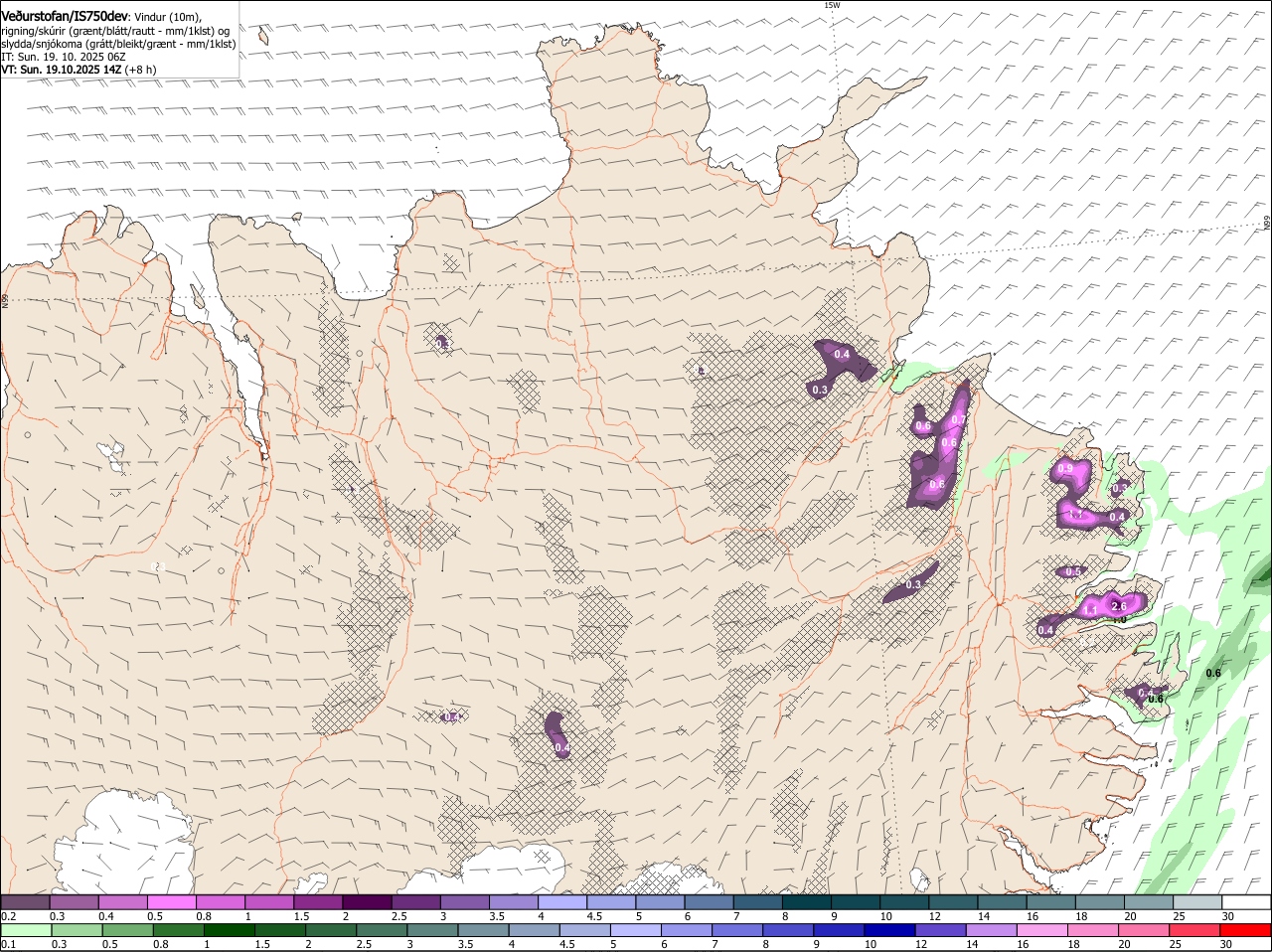Pick the upper snow legend swatch between 0.5 and 0.8
Image resolution: width=1272 pixels, height=952 pixels.
(x=171, y=901)
